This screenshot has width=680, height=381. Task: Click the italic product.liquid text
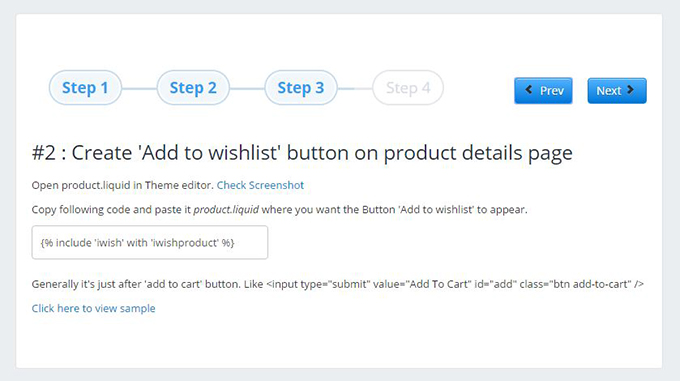pyautogui.click(x=226, y=210)
